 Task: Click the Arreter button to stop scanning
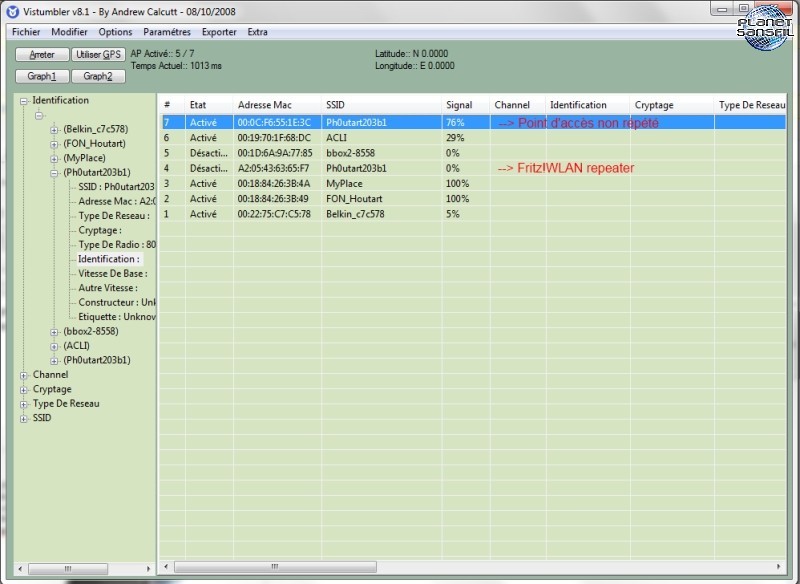(42, 55)
